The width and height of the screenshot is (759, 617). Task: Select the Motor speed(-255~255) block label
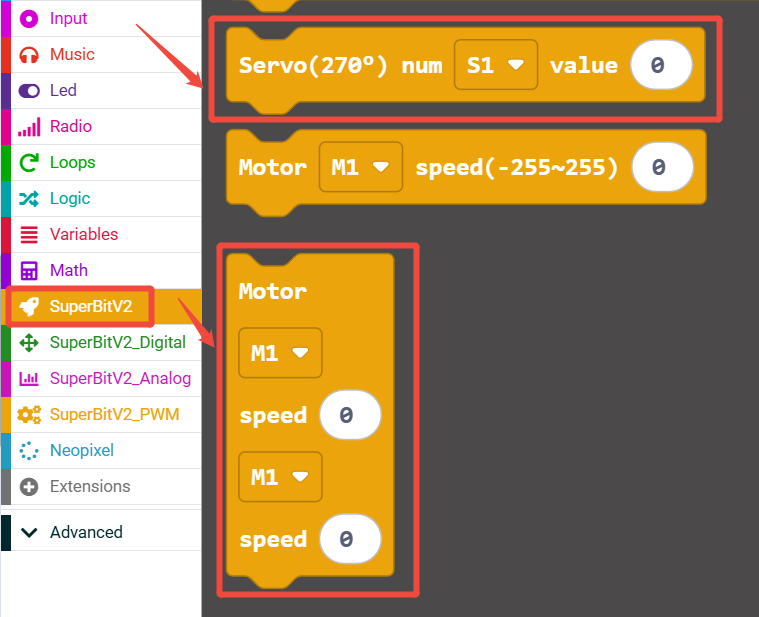(x=517, y=168)
